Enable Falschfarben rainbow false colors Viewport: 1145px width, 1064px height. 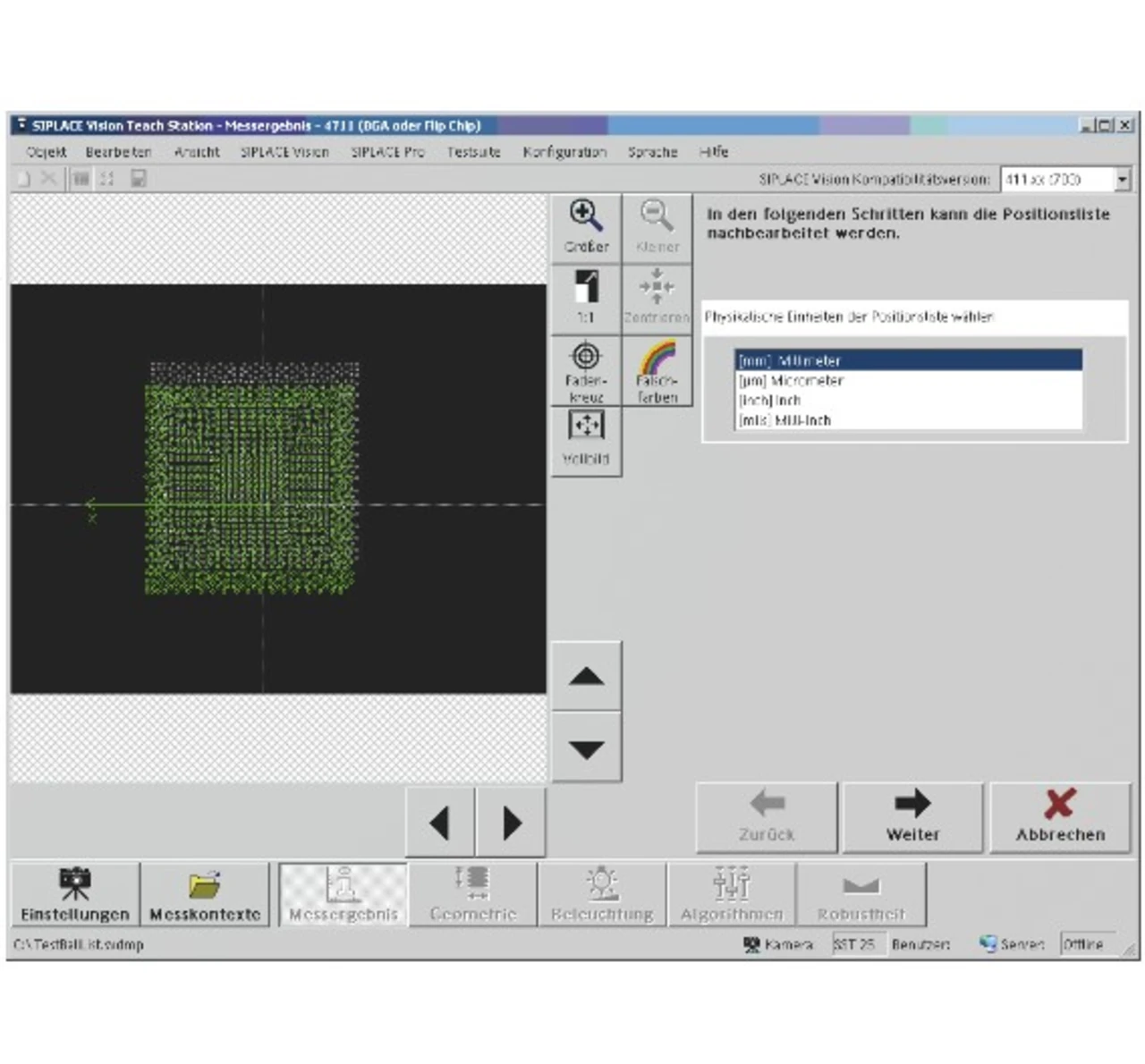coord(657,371)
